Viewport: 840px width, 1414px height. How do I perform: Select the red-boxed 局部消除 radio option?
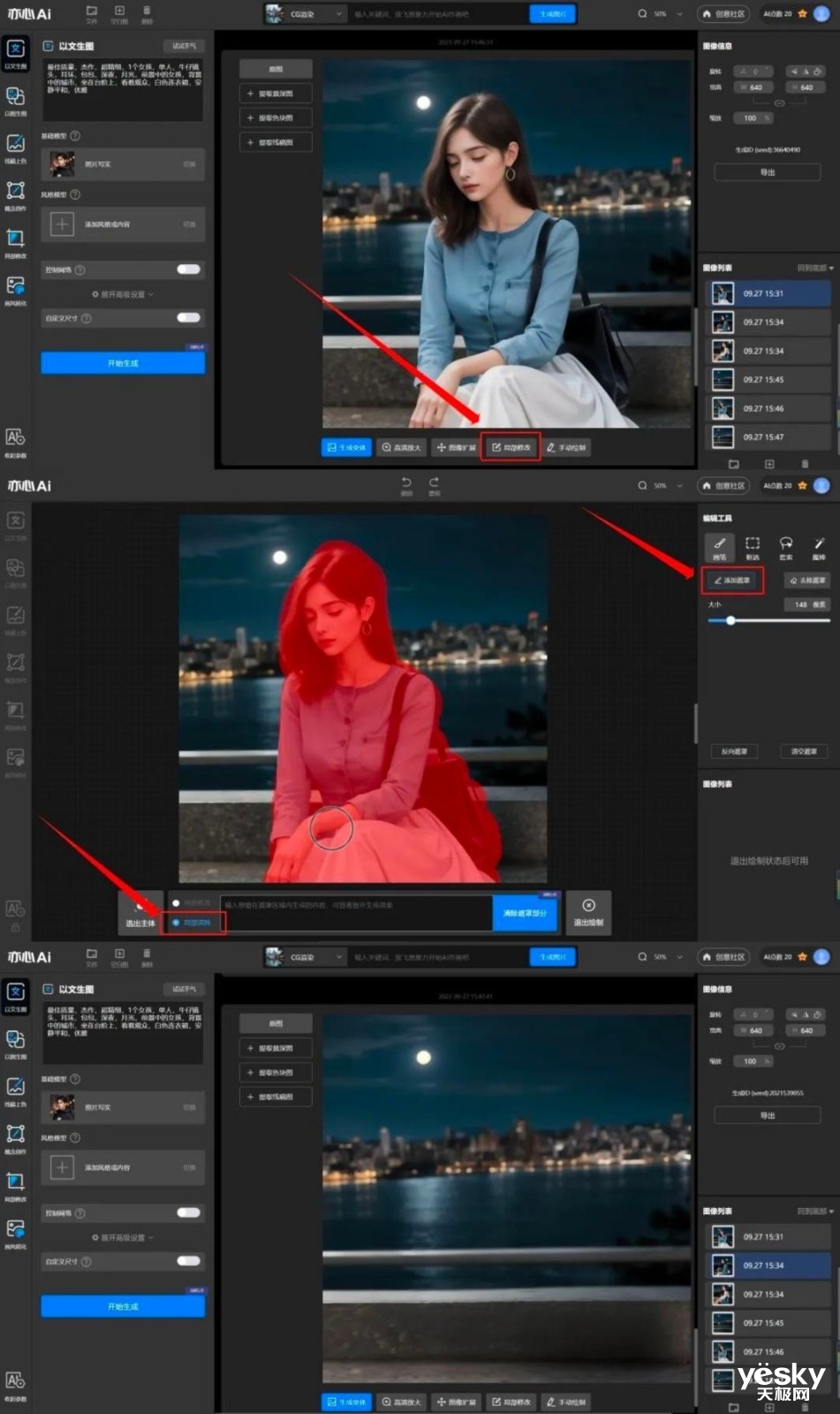pos(177,923)
